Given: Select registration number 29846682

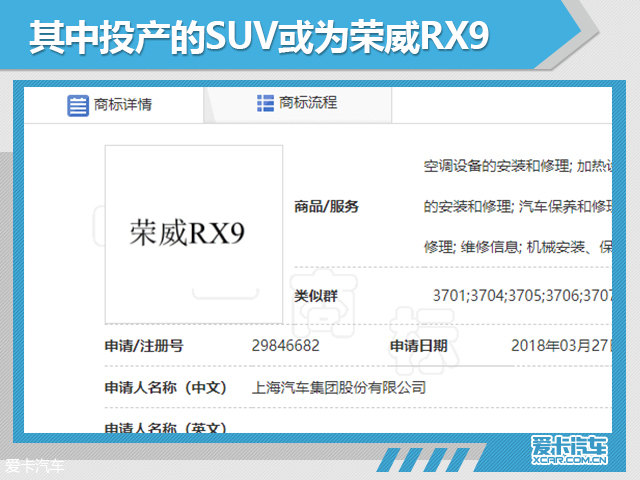Looking at the screenshot, I should coord(286,346).
